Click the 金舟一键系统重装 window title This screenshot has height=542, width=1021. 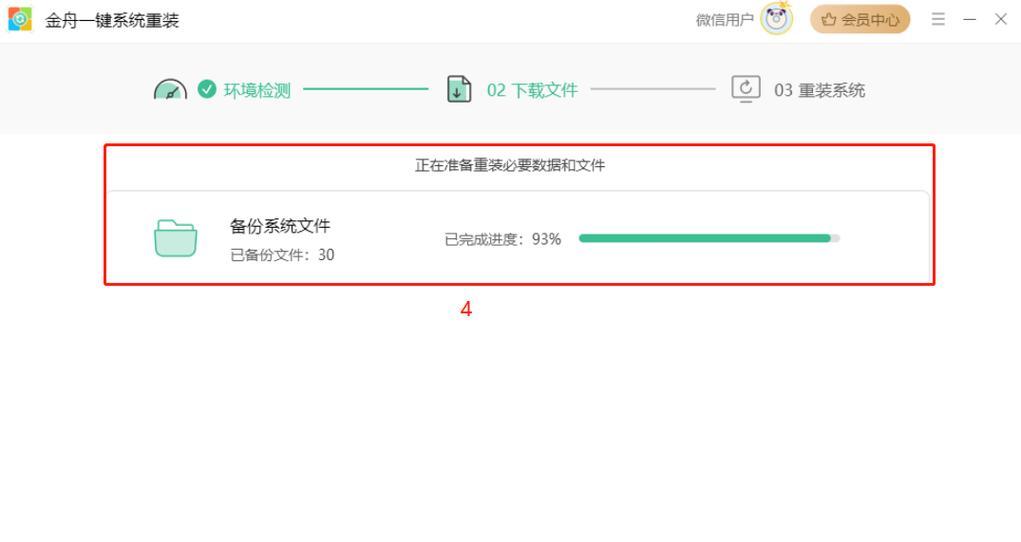click(112, 20)
